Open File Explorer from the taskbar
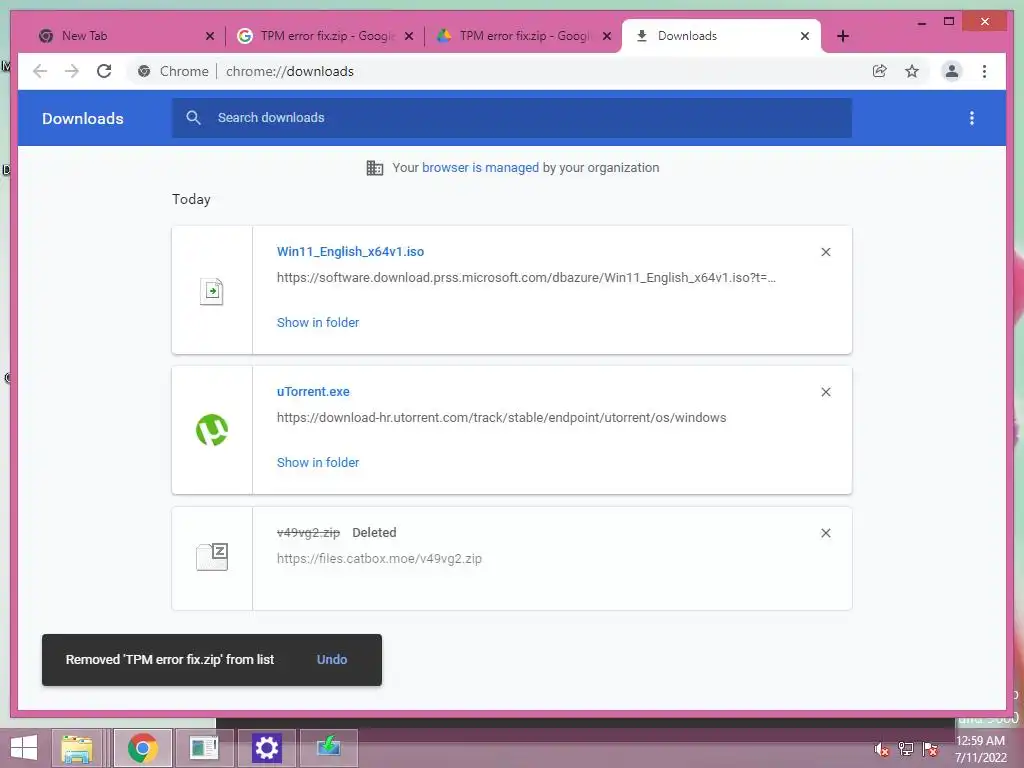 coord(77,748)
